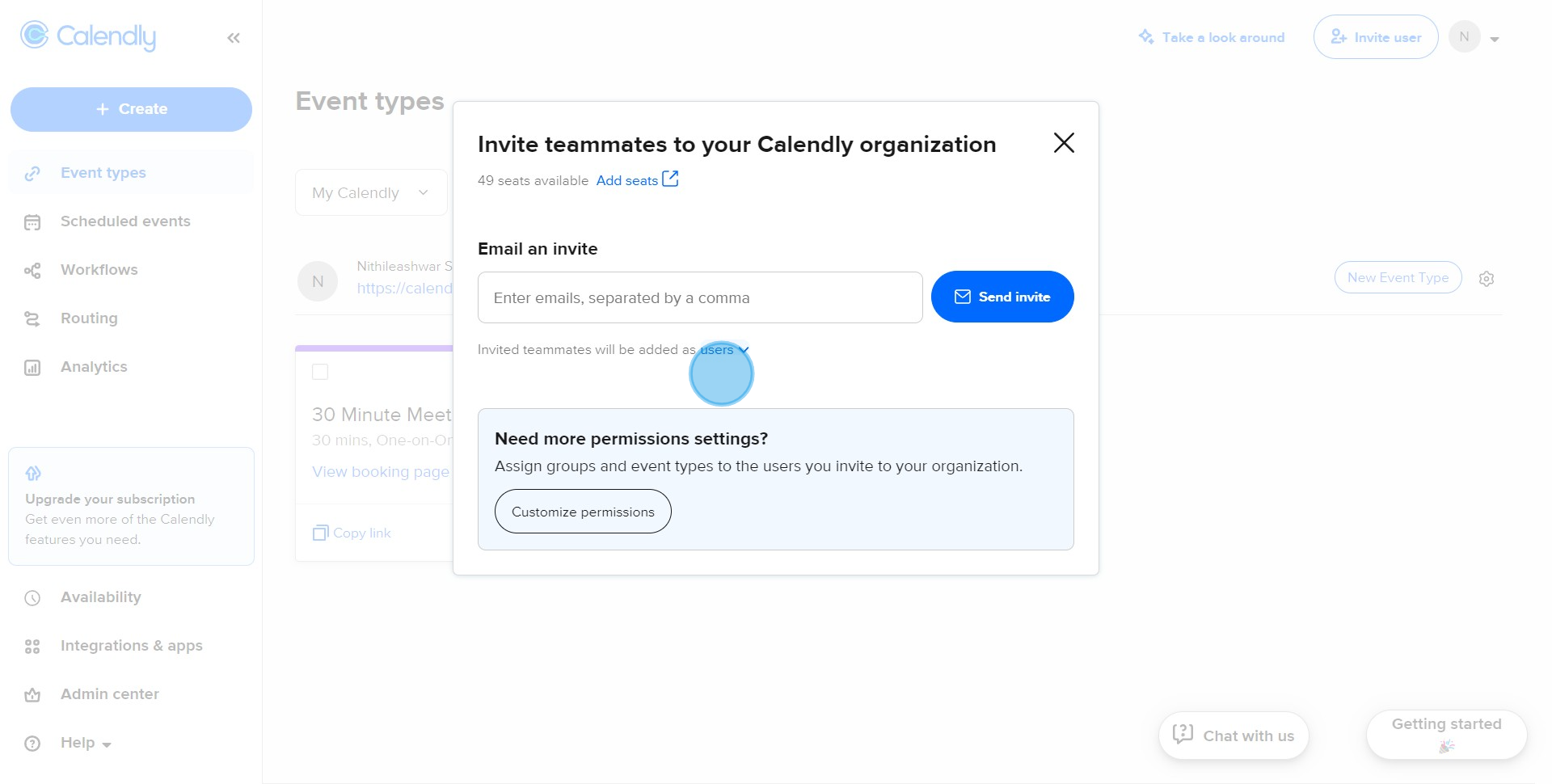This screenshot has width=1552, height=784.
Task: Click the Workflows icon
Action: (32, 271)
